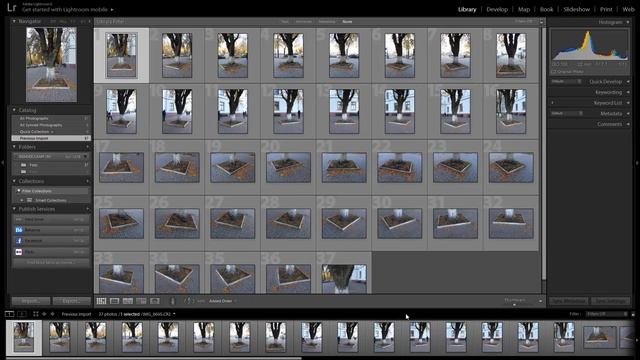The height and width of the screenshot is (360, 640).
Task: Click the Behance publish service icon
Action: [x=19, y=230]
